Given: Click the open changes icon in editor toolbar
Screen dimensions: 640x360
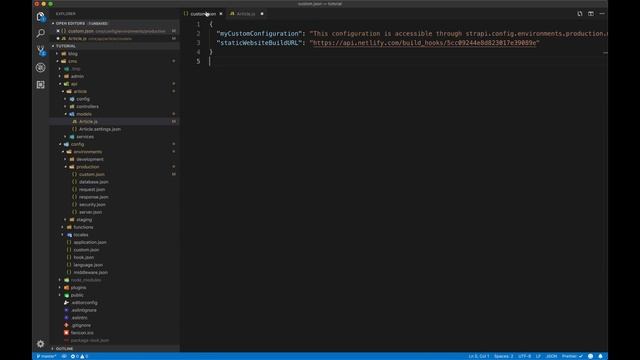Looking at the screenshot, I should (x=580, y=13).
